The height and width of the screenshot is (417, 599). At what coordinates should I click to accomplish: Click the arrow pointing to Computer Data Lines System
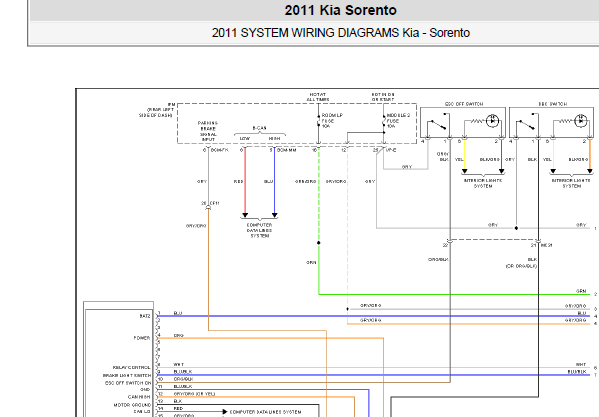click(x=225, y=412)
